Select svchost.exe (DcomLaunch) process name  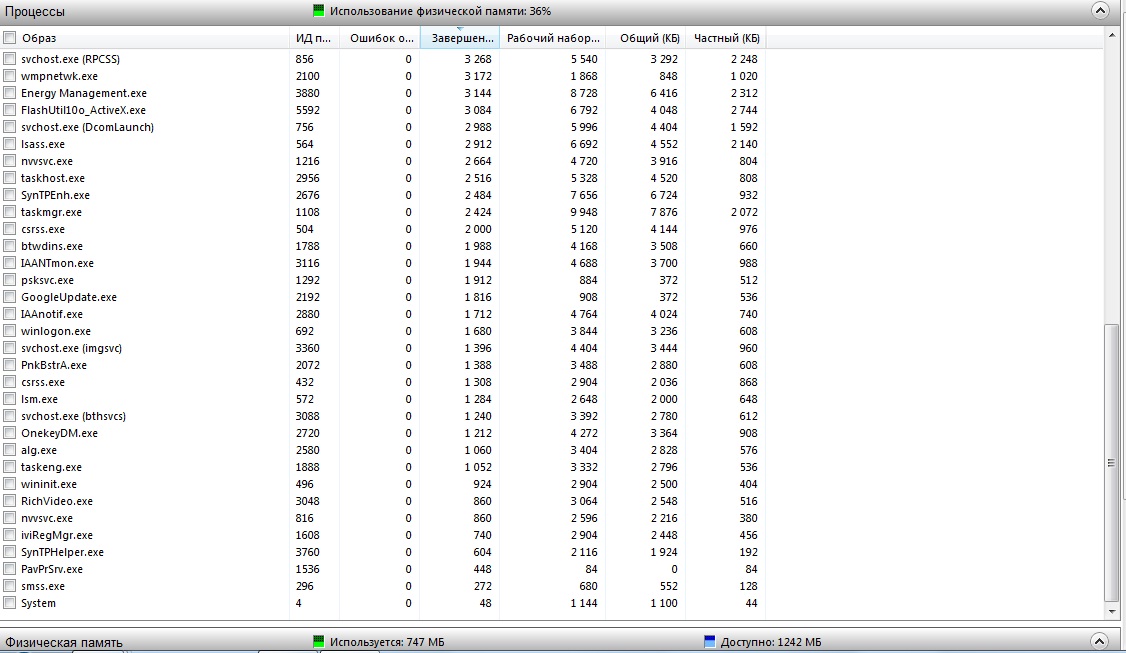click(87, 127)
